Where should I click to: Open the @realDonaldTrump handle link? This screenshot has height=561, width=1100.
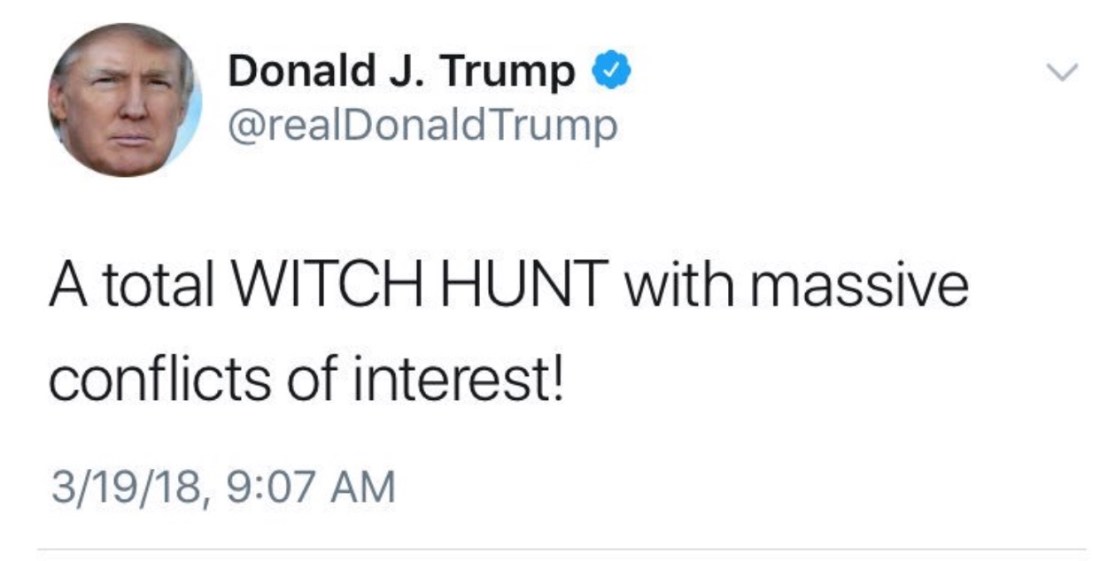(x=423, y=127)
